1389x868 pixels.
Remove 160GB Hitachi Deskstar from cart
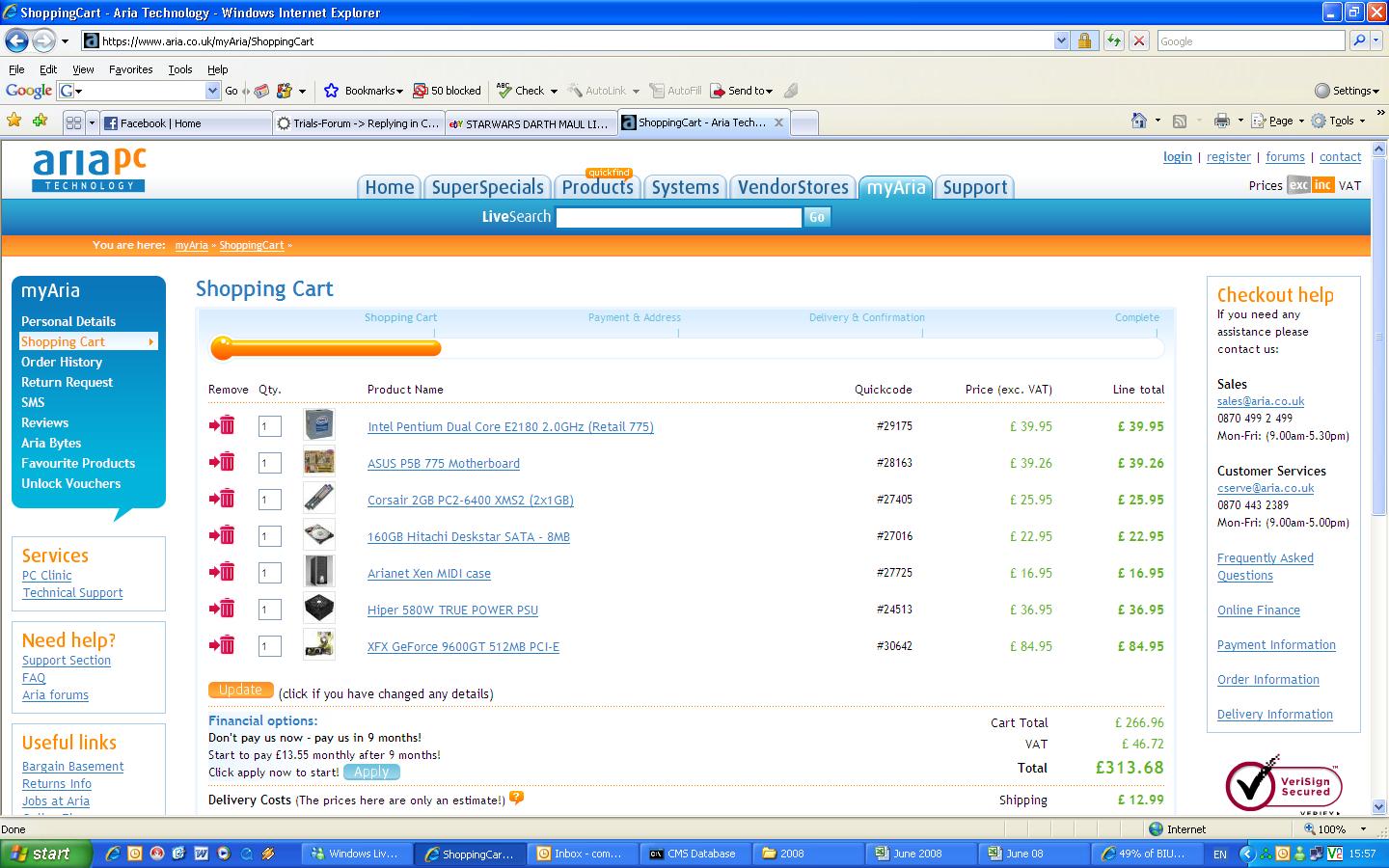click(222, 535)
